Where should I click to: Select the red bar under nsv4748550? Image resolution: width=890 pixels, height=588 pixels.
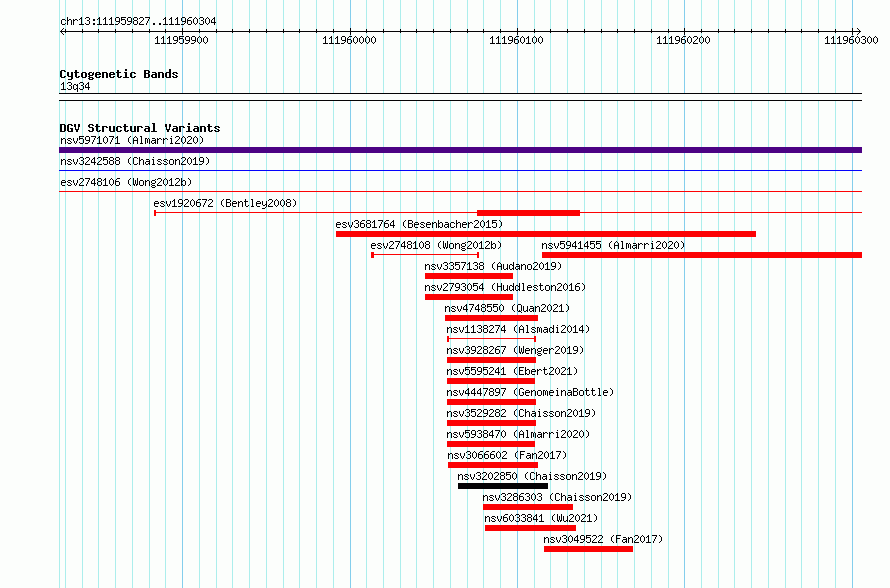tap(491, 318)
